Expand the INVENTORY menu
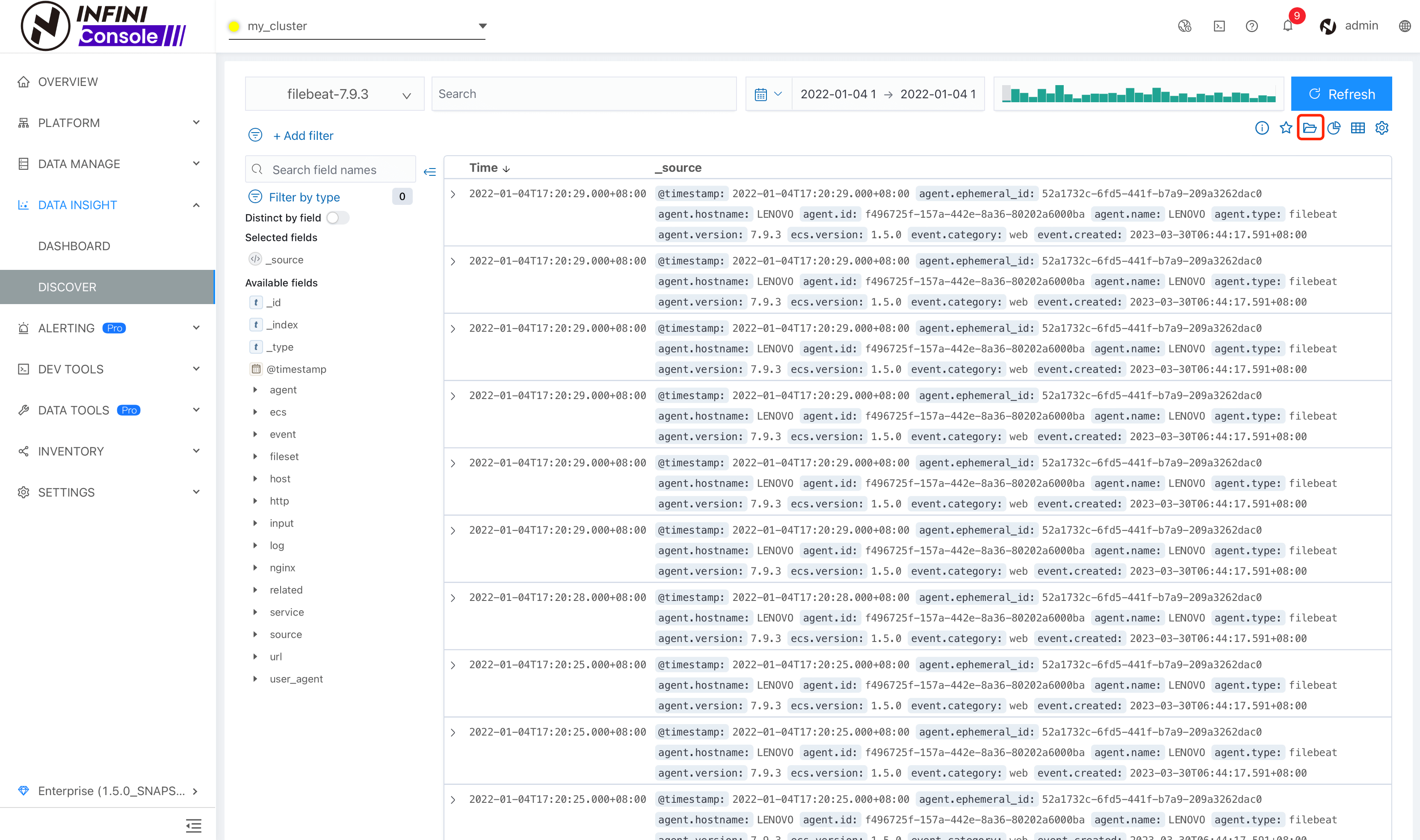Screen dimensions: 1420x840 point(107,451)
